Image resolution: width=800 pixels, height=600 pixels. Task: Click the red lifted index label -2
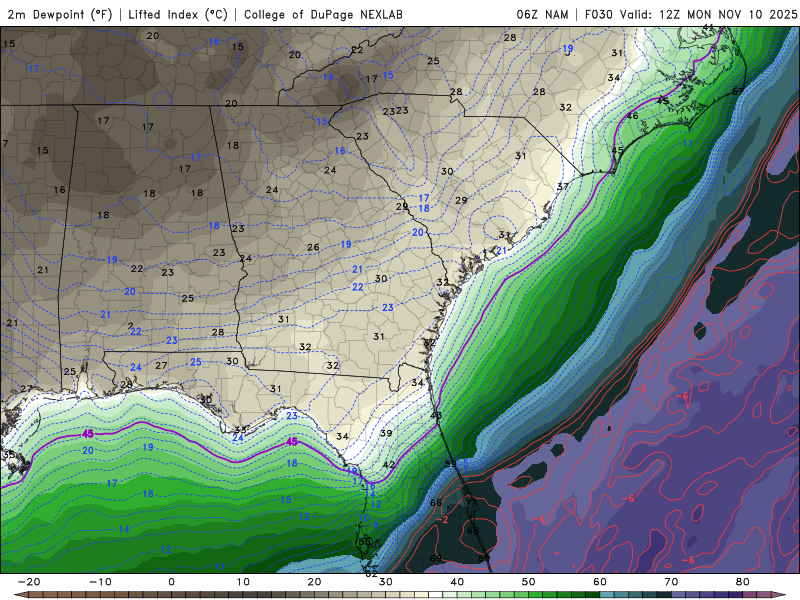pos(442,519)
